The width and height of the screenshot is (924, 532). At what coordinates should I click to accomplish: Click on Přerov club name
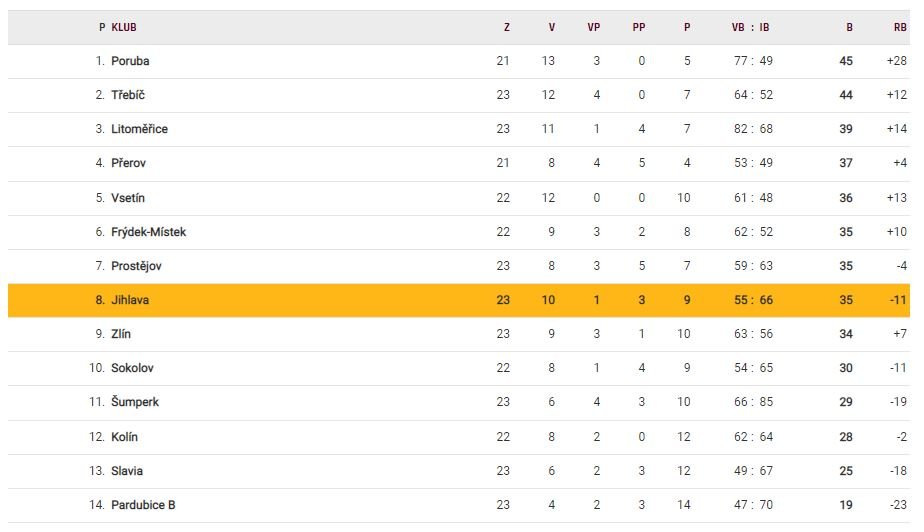(128, 163)
